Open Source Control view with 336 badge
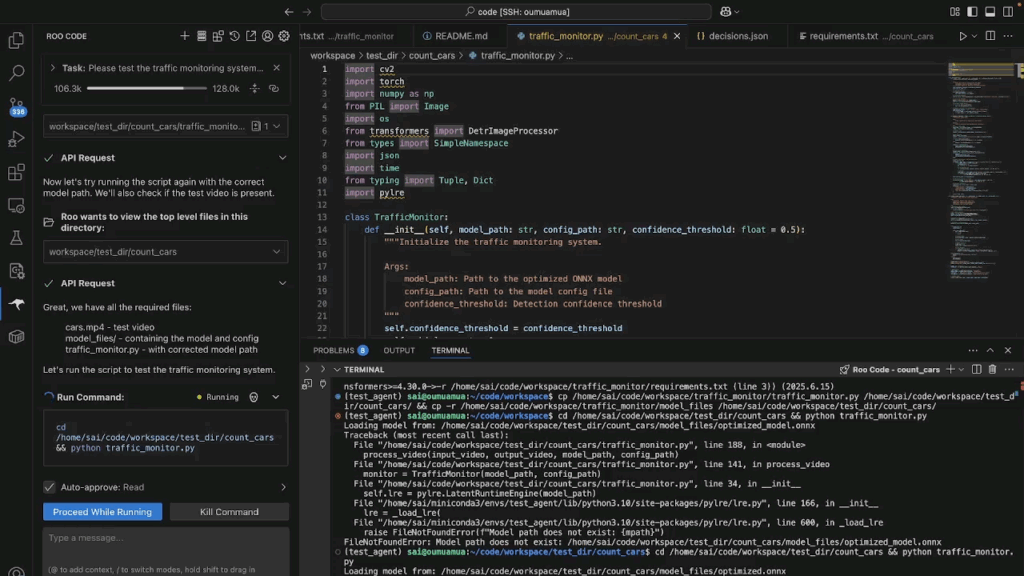Screen dimensions: 1024x576 (x=16, y=106)
